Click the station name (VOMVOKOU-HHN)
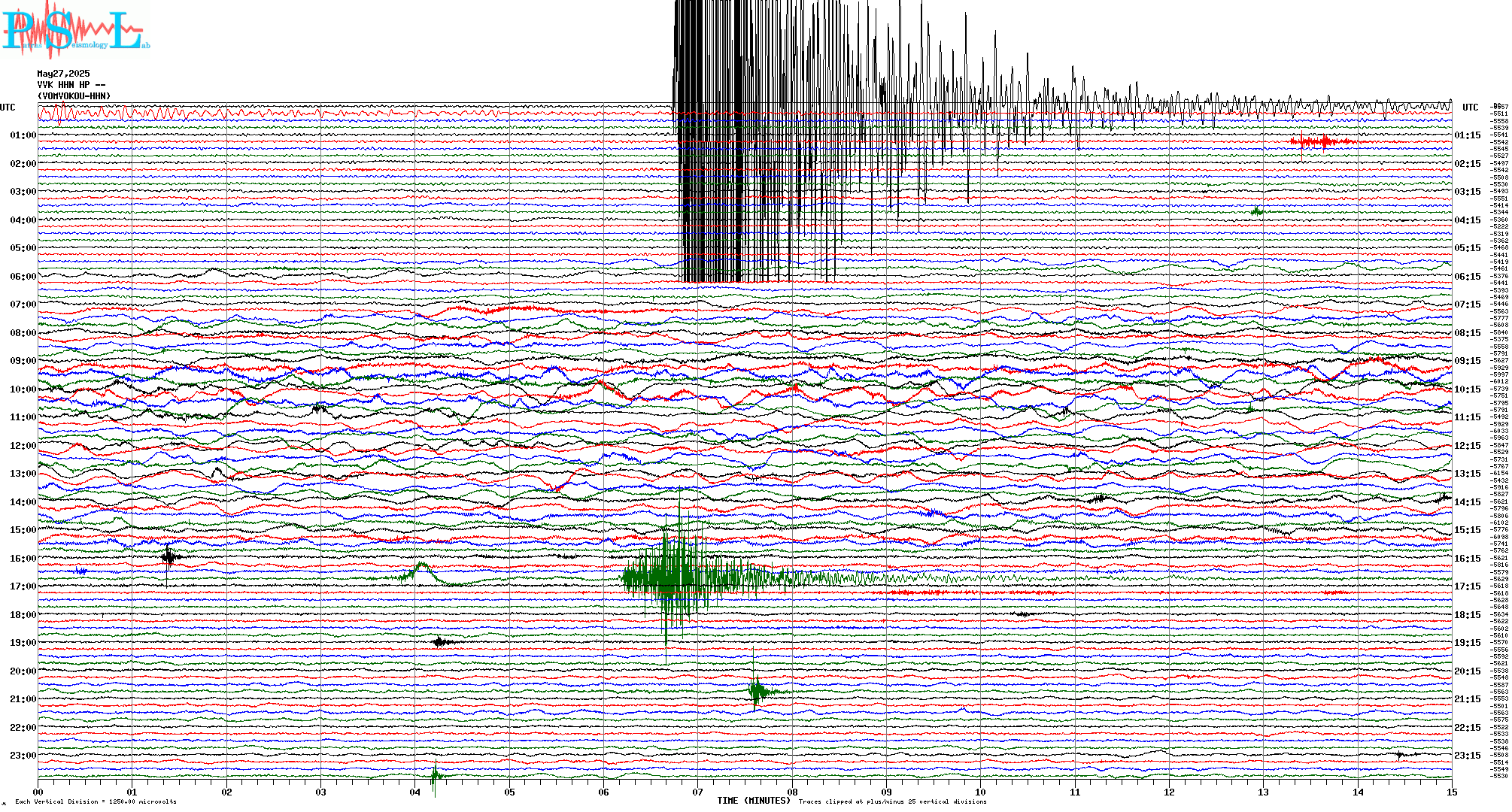This screenshot has width=1512, height=812. tap(74, 96)
